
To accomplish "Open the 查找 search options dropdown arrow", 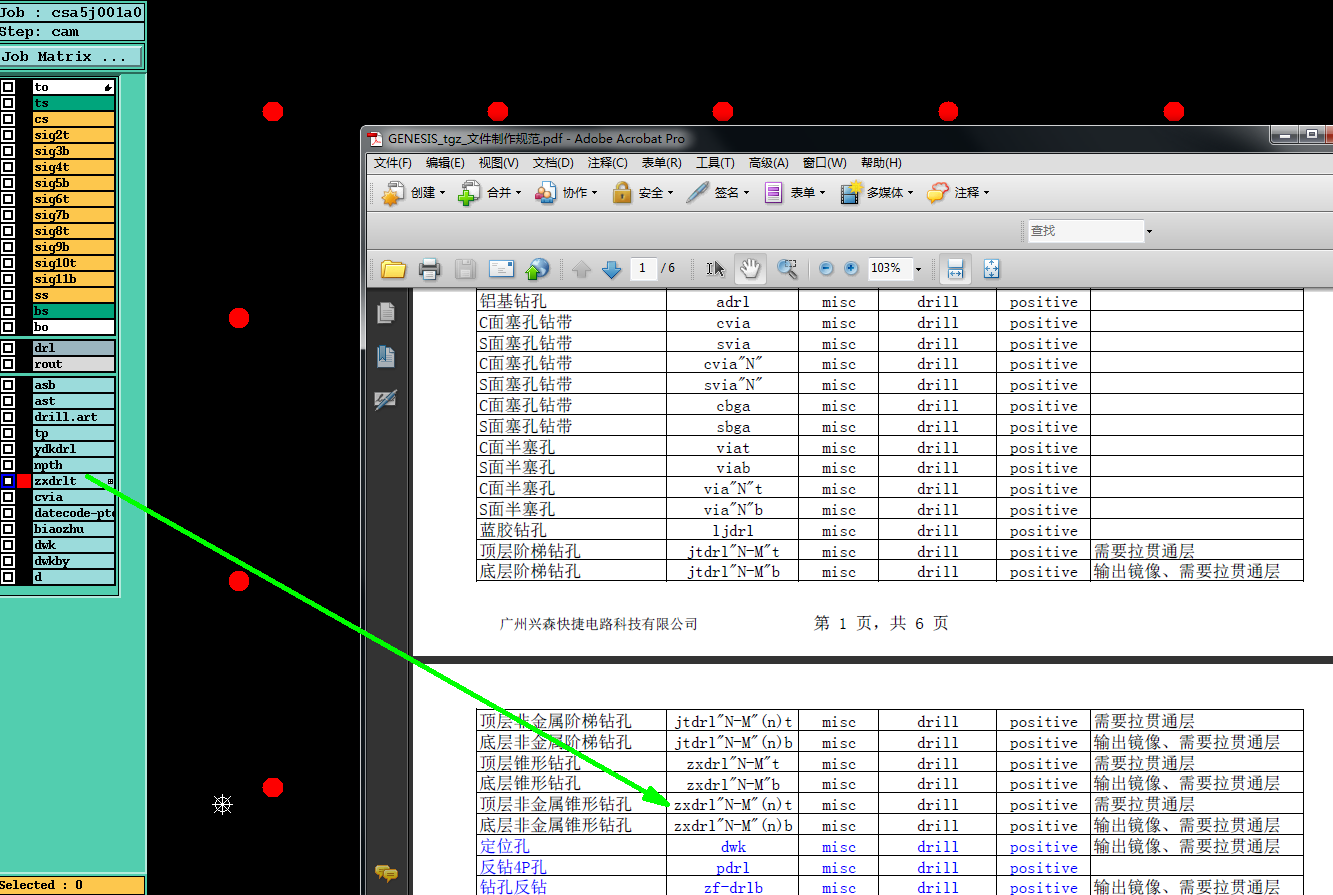I will pos(1149,231).
